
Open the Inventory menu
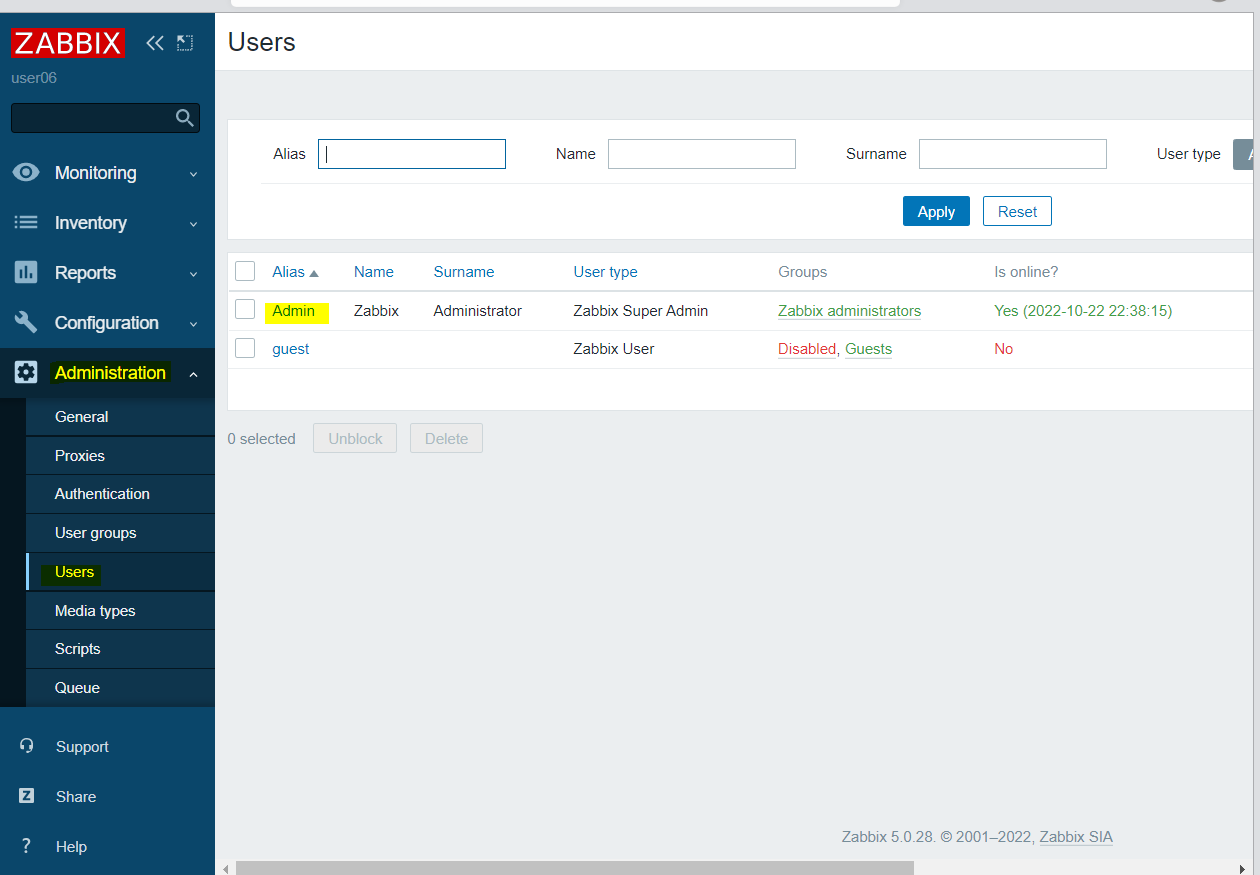90,223
